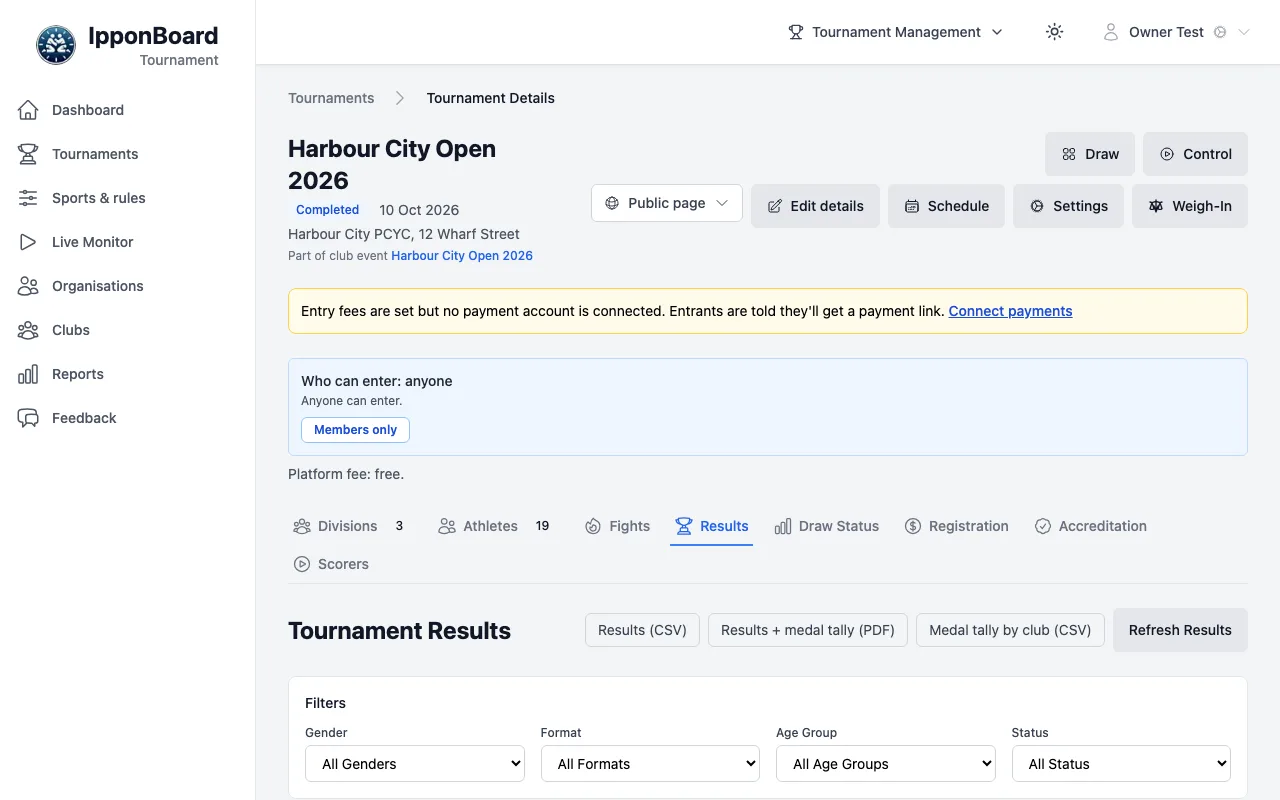Image resolution: width=1280 pixels, height=800 pixels.
Task: Open the tournament Schedule
Action: [946, 206]
